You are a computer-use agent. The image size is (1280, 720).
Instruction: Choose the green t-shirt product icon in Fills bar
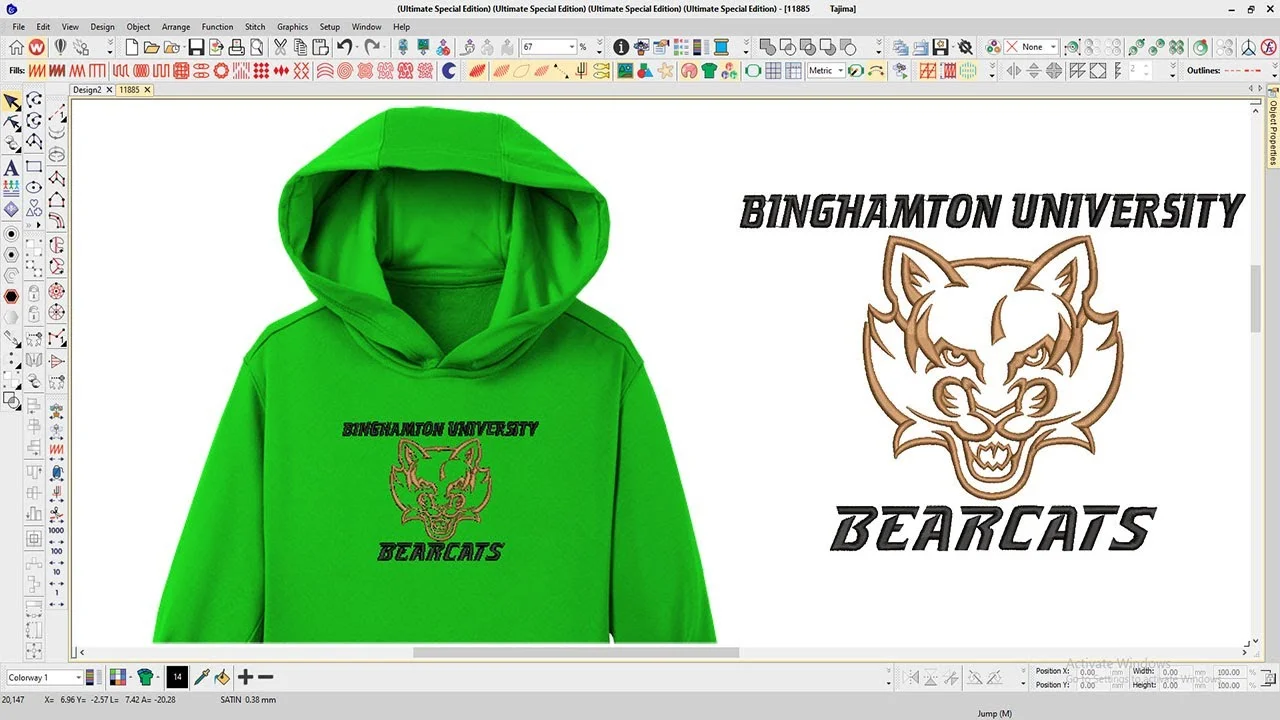[x=709, y=71]
